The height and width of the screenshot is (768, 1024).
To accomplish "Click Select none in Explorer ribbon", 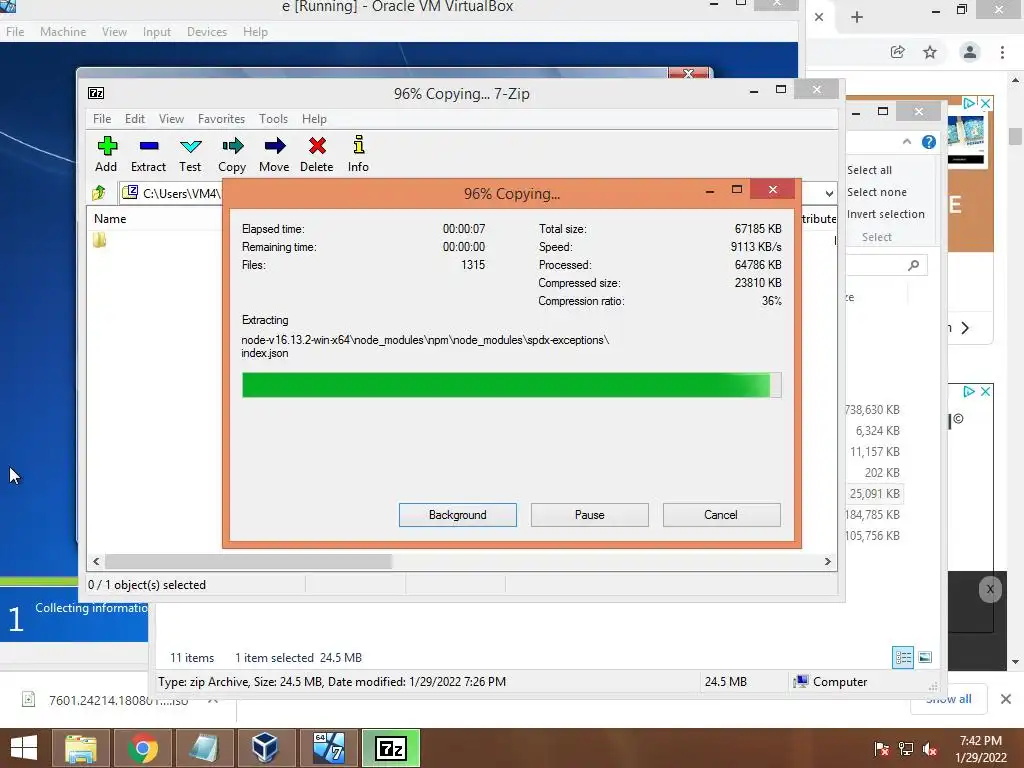I will 877,192.
